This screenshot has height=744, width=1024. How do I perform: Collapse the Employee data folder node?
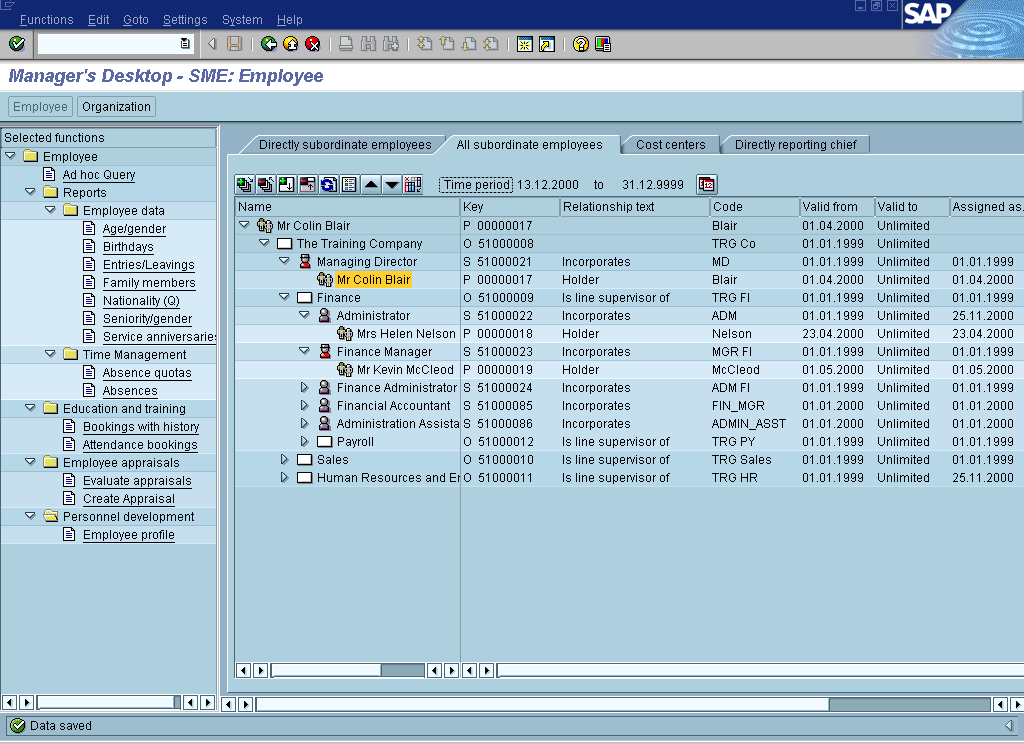point(50,210)
